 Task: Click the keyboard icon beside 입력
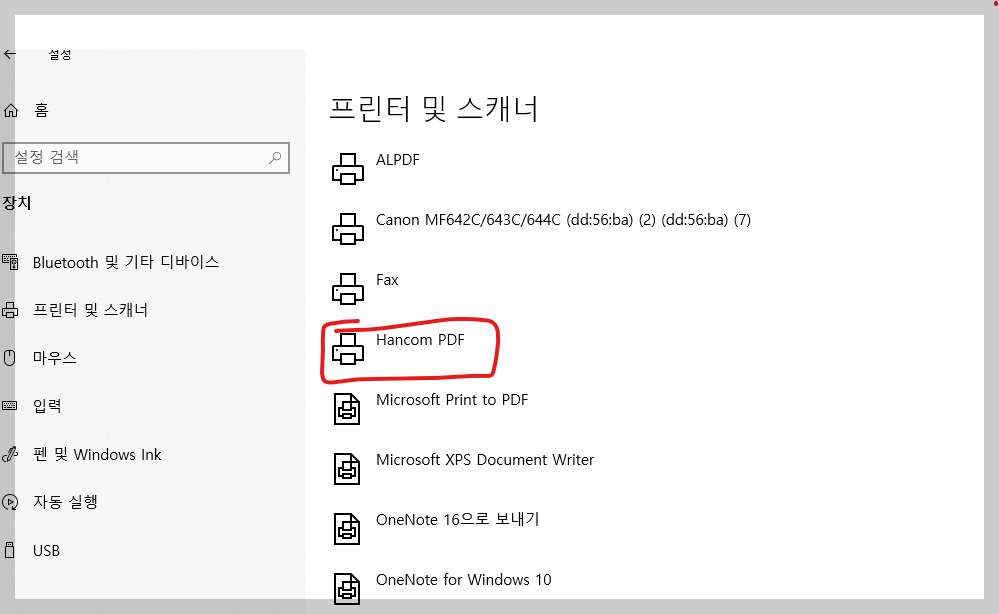[10, 406]
